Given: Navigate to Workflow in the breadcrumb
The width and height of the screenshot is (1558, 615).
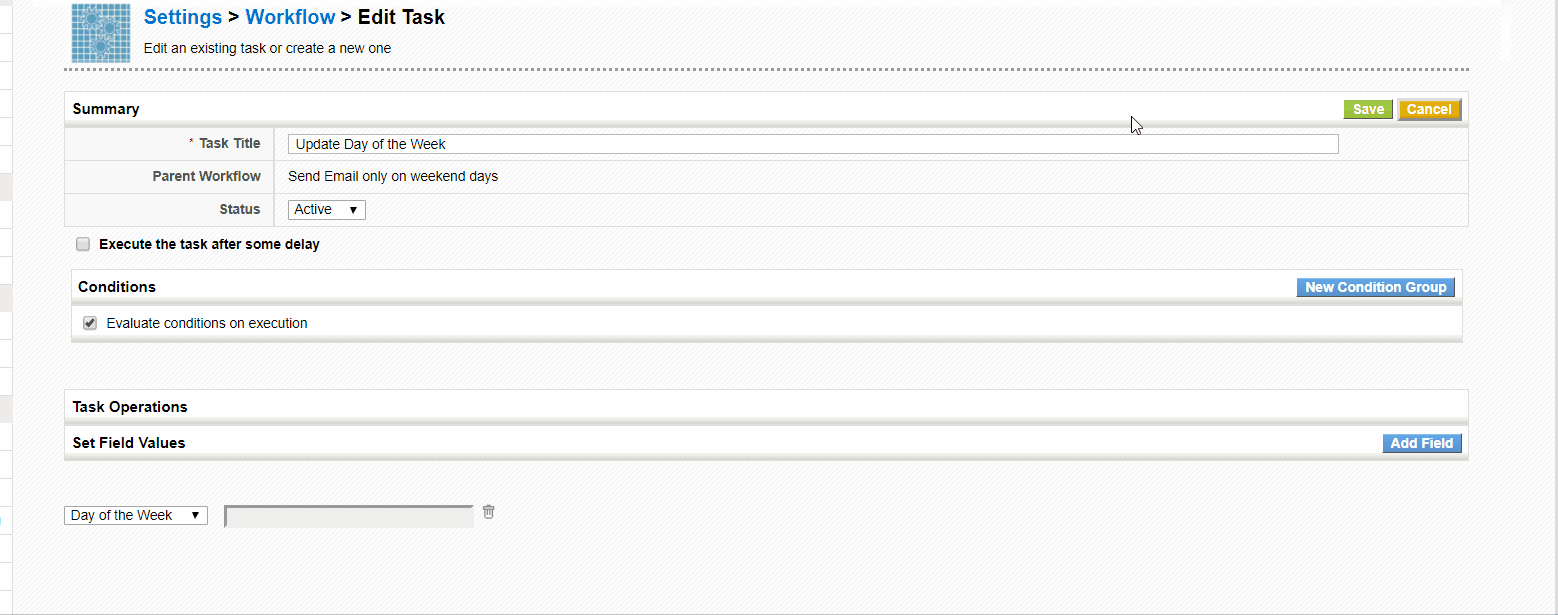Looking at the screenshot, I should coord(290,17).
